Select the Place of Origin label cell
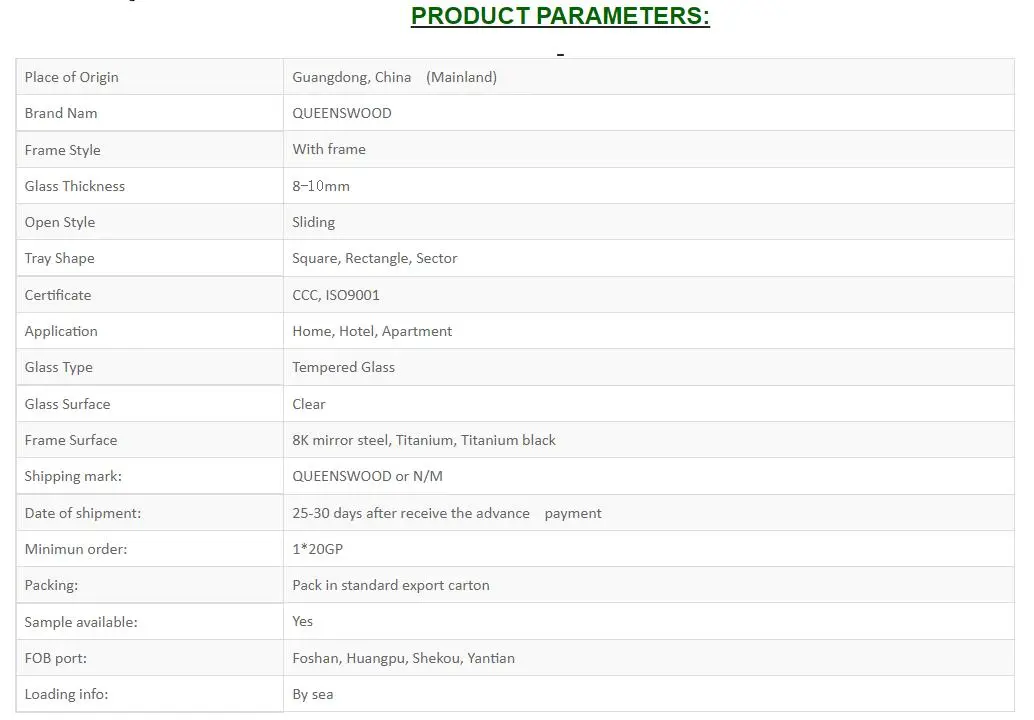1034x720 pixels. [150, 77]
